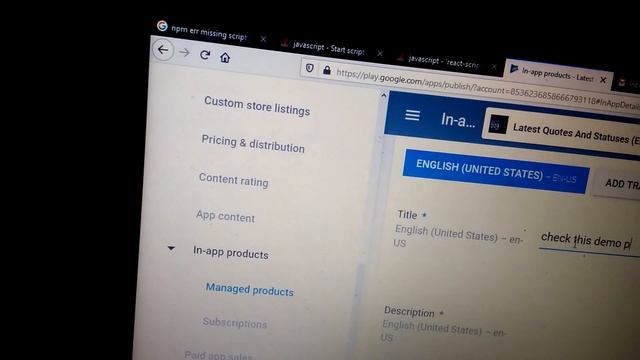Go back with the browser back arrow
Viewport: 640px width, 360px height.
click(x=163, y=50)
